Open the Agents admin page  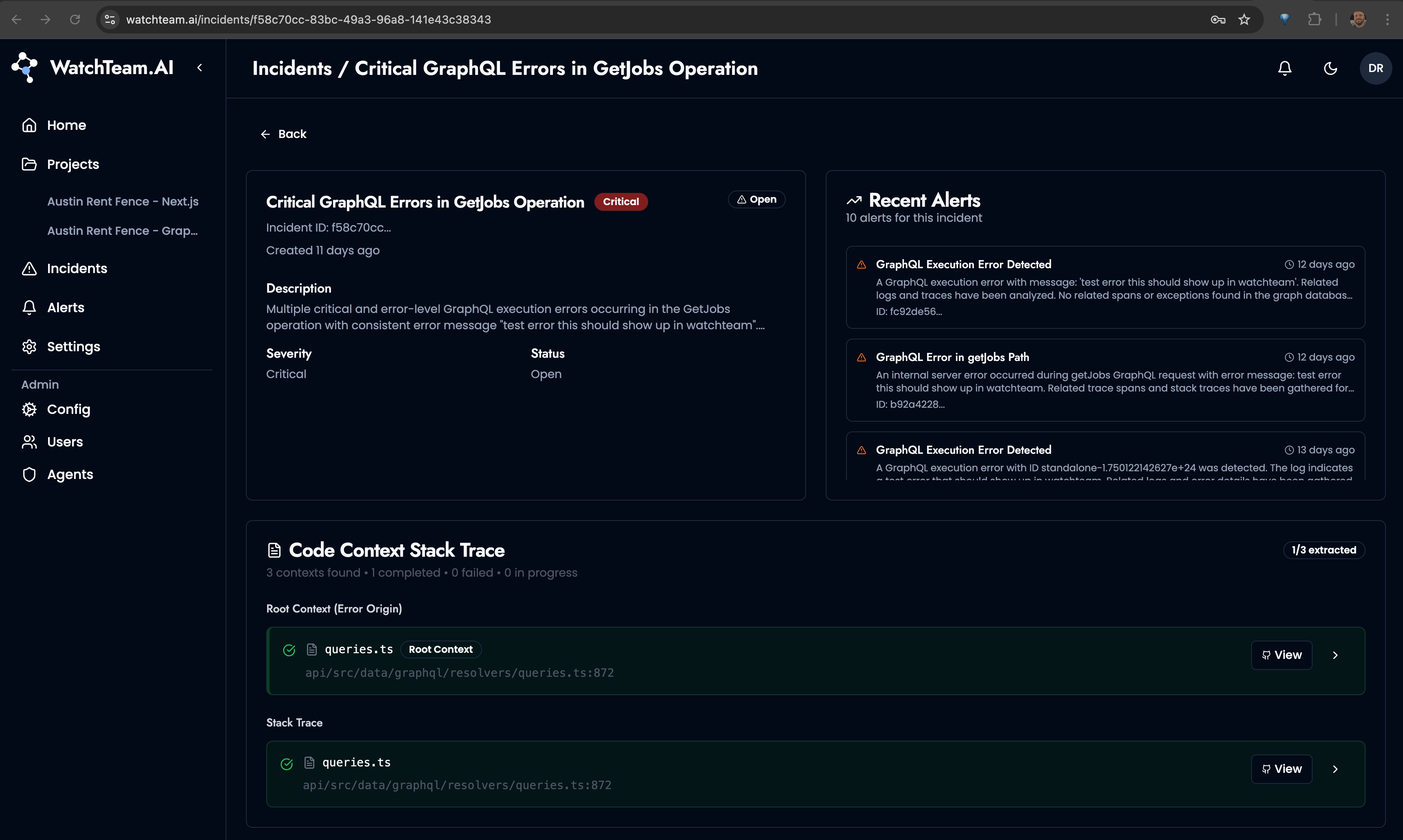(70, 475)
